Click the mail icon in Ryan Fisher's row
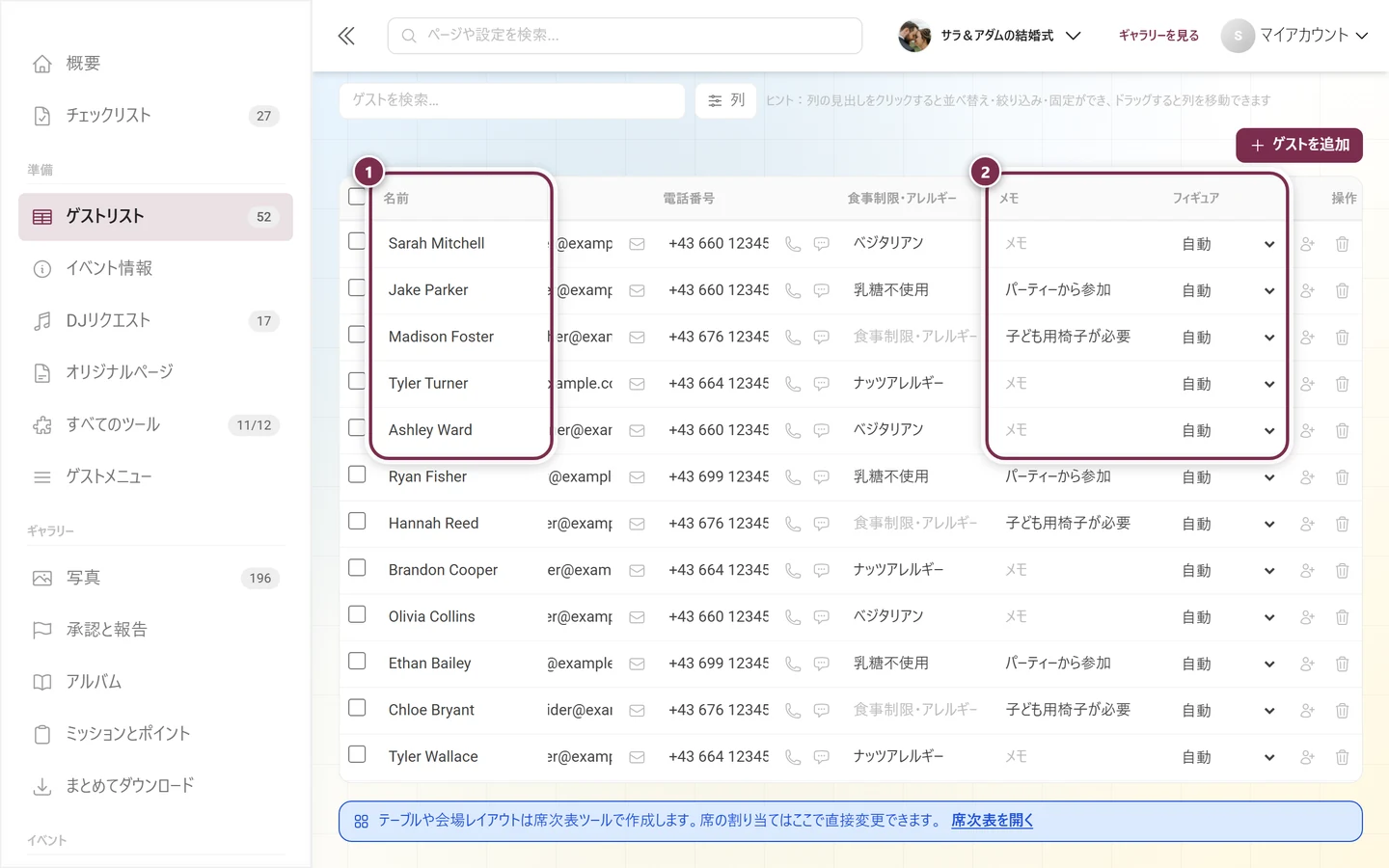 [x=637, y=477]
